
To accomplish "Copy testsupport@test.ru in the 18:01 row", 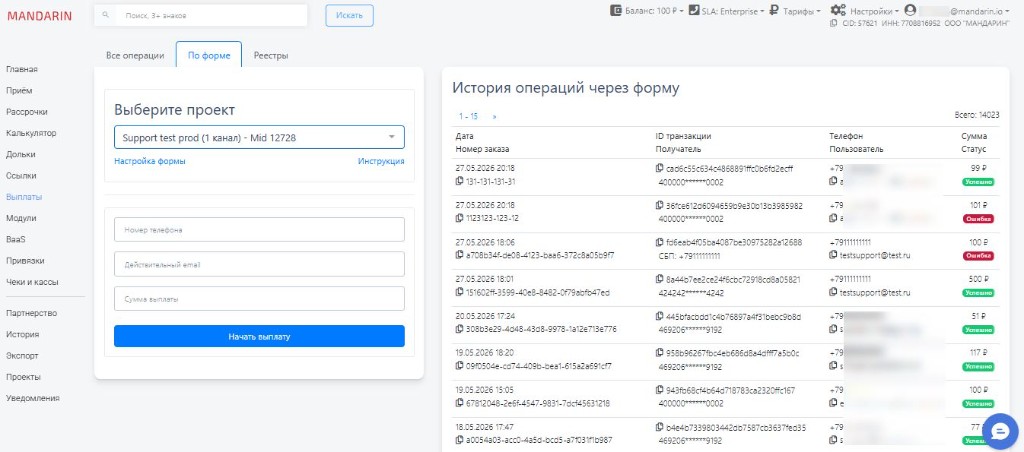I will pyautogui.click(x=833, y=293).
